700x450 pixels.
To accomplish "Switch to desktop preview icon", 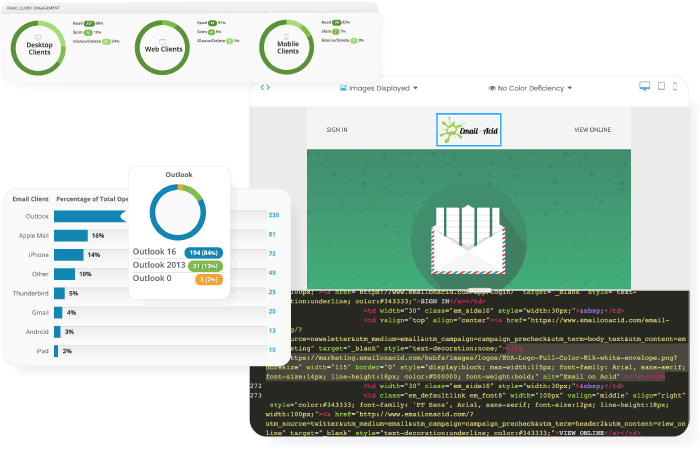I will coord(644,86).
